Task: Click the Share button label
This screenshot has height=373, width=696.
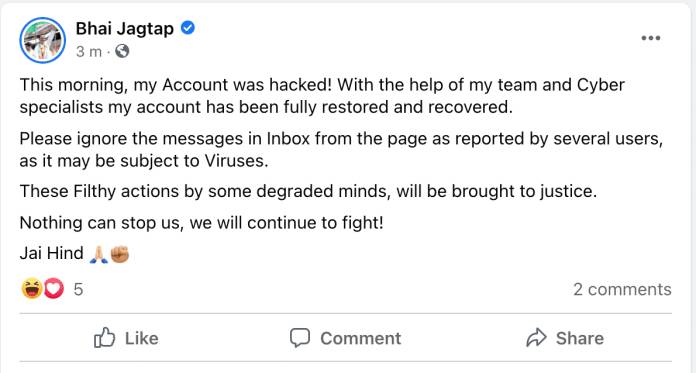Action: coord(580,339)
